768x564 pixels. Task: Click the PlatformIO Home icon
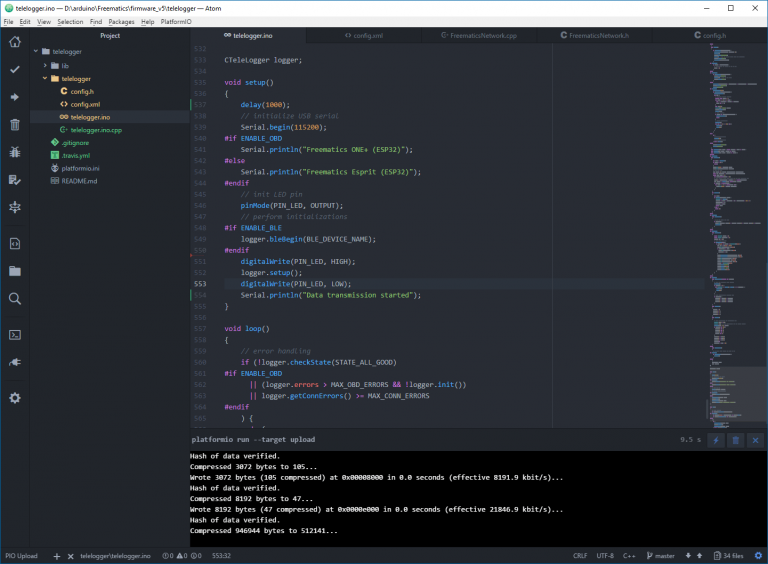pyautogui.click(x=14, y=42)
